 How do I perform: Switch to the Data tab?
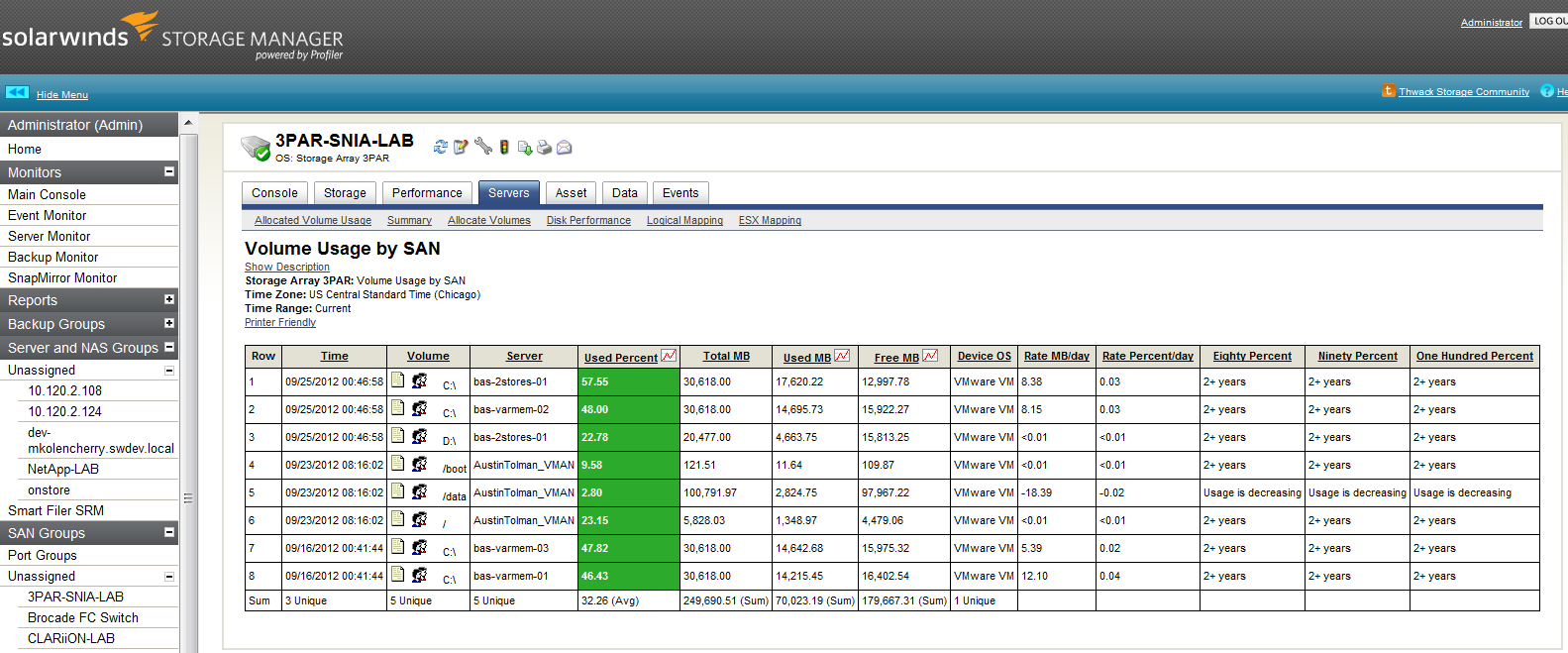(625, 193)
